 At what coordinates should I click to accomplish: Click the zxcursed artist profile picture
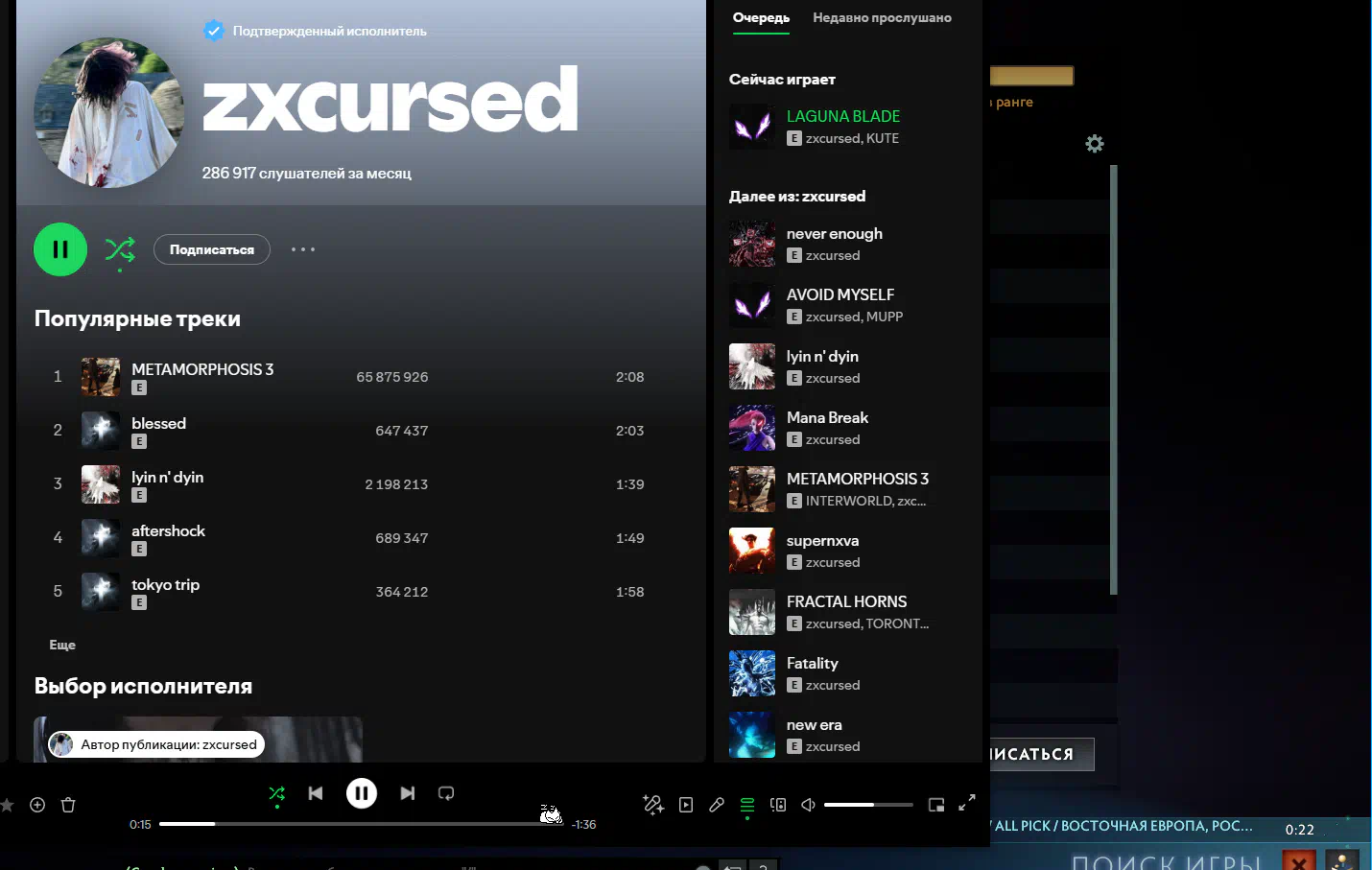pyautogui.click(x=108, y=113)
